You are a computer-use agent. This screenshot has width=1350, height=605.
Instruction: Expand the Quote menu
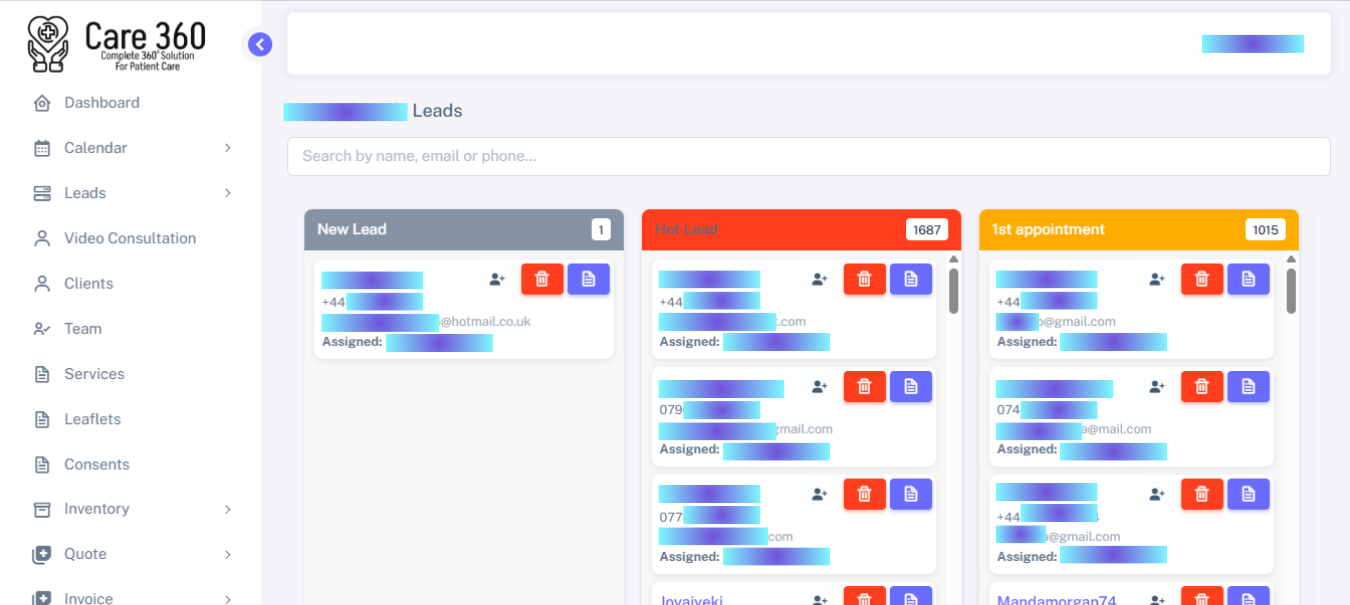(x=227, y=554)
